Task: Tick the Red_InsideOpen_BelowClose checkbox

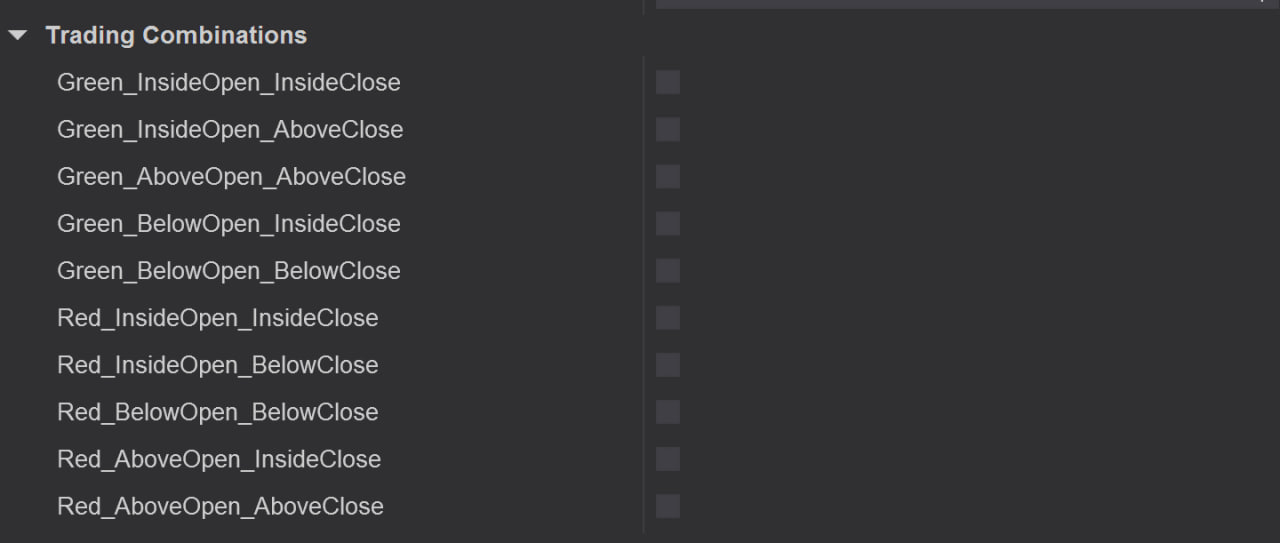Action: coord(668,364)
